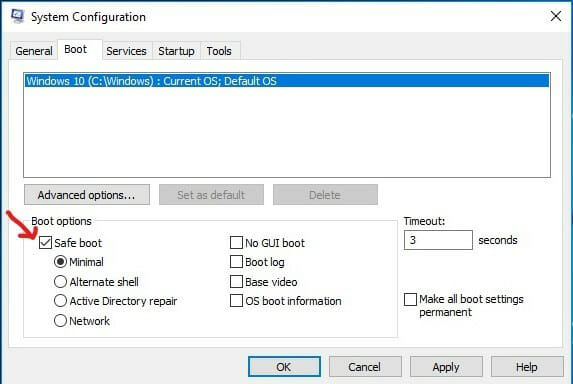The image size is (573, 384).
Task: Select the Minimal radio button
Action: click(x=60, y=262)
